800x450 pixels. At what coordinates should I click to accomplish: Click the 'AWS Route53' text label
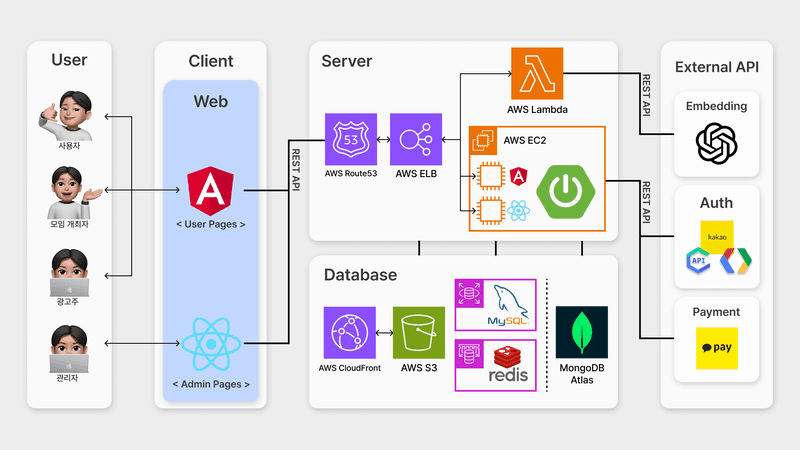[351, 173]
